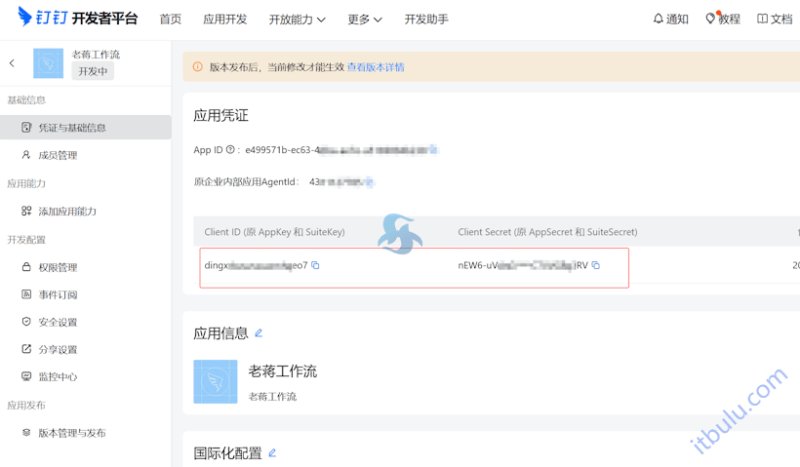
Task: Click the 查看版本详情 link
Action: coord(376,67)
